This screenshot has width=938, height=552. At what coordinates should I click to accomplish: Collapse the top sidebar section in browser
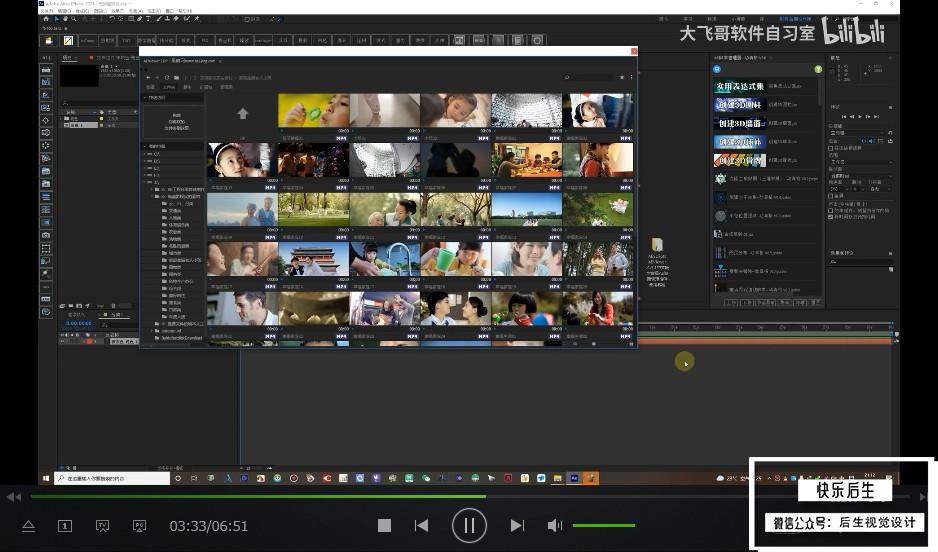coord(145,97)
